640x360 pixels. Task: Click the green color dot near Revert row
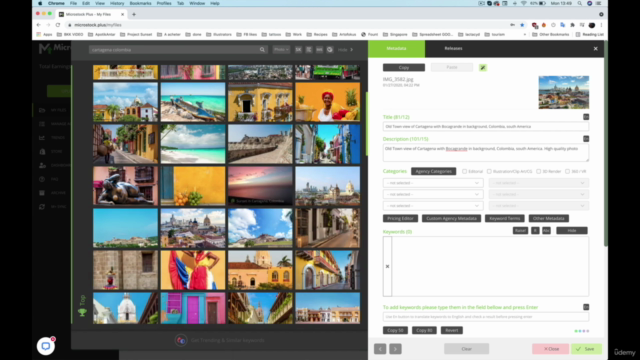click(x=576, y=331)
